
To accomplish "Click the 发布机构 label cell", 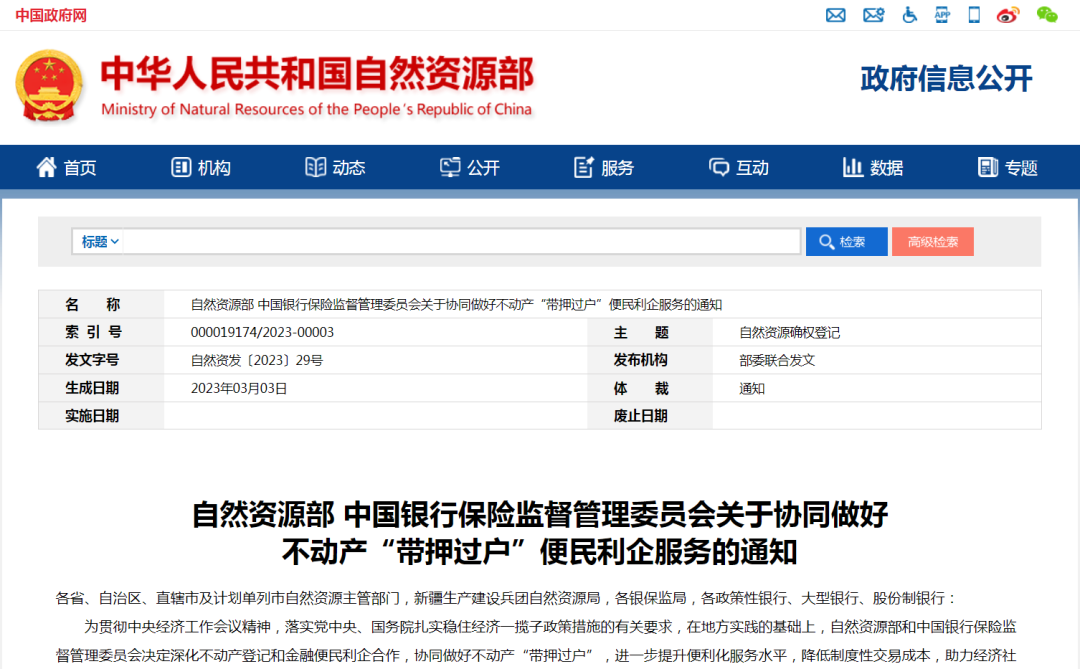I will (x=650, y=360).
